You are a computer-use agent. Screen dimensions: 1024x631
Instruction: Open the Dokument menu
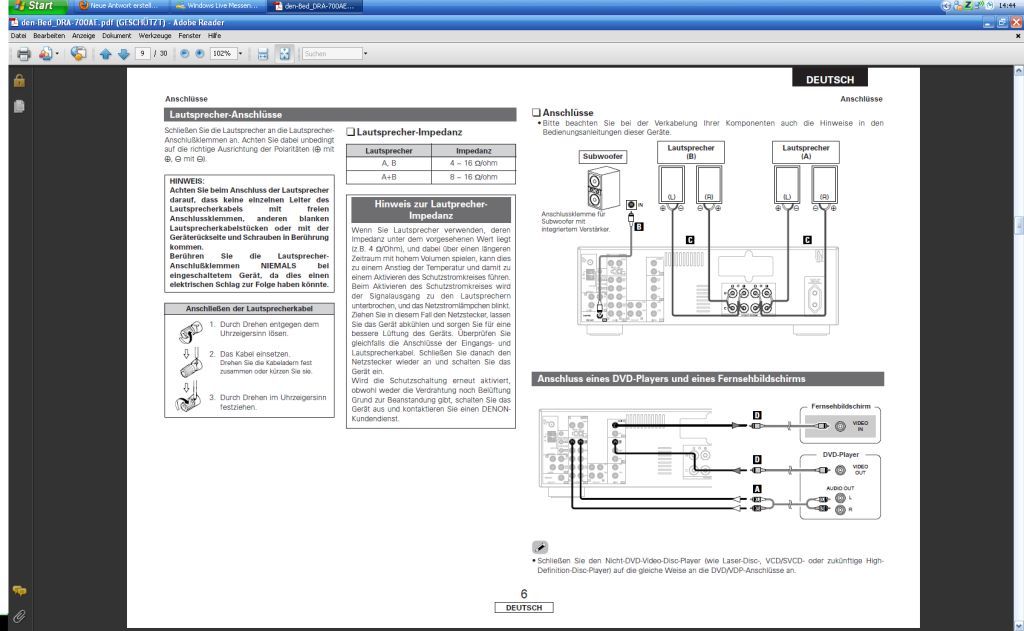(117, 36)
